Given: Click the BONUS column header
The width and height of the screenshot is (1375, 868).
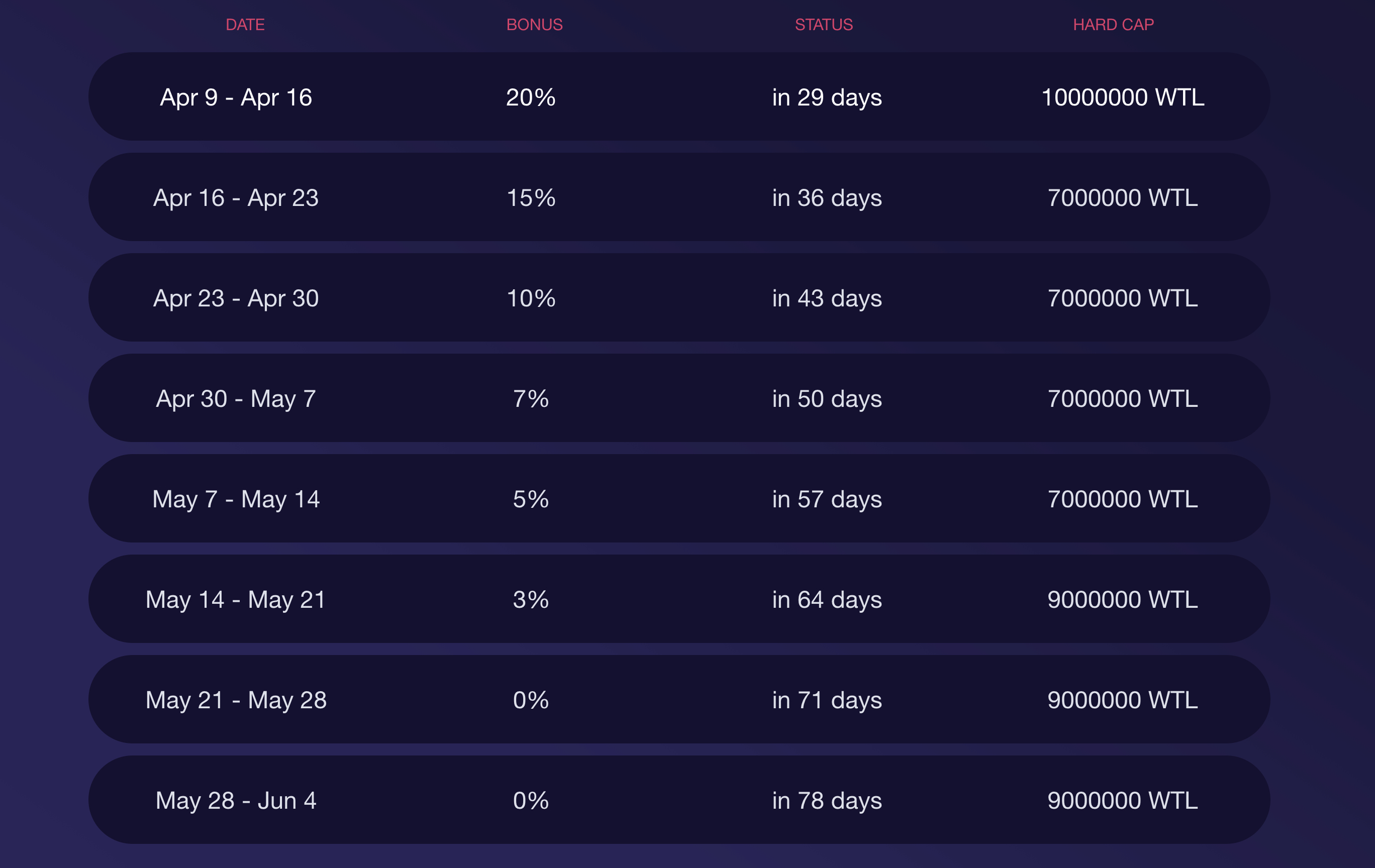Looking at the screenshot, I should 534,25.
